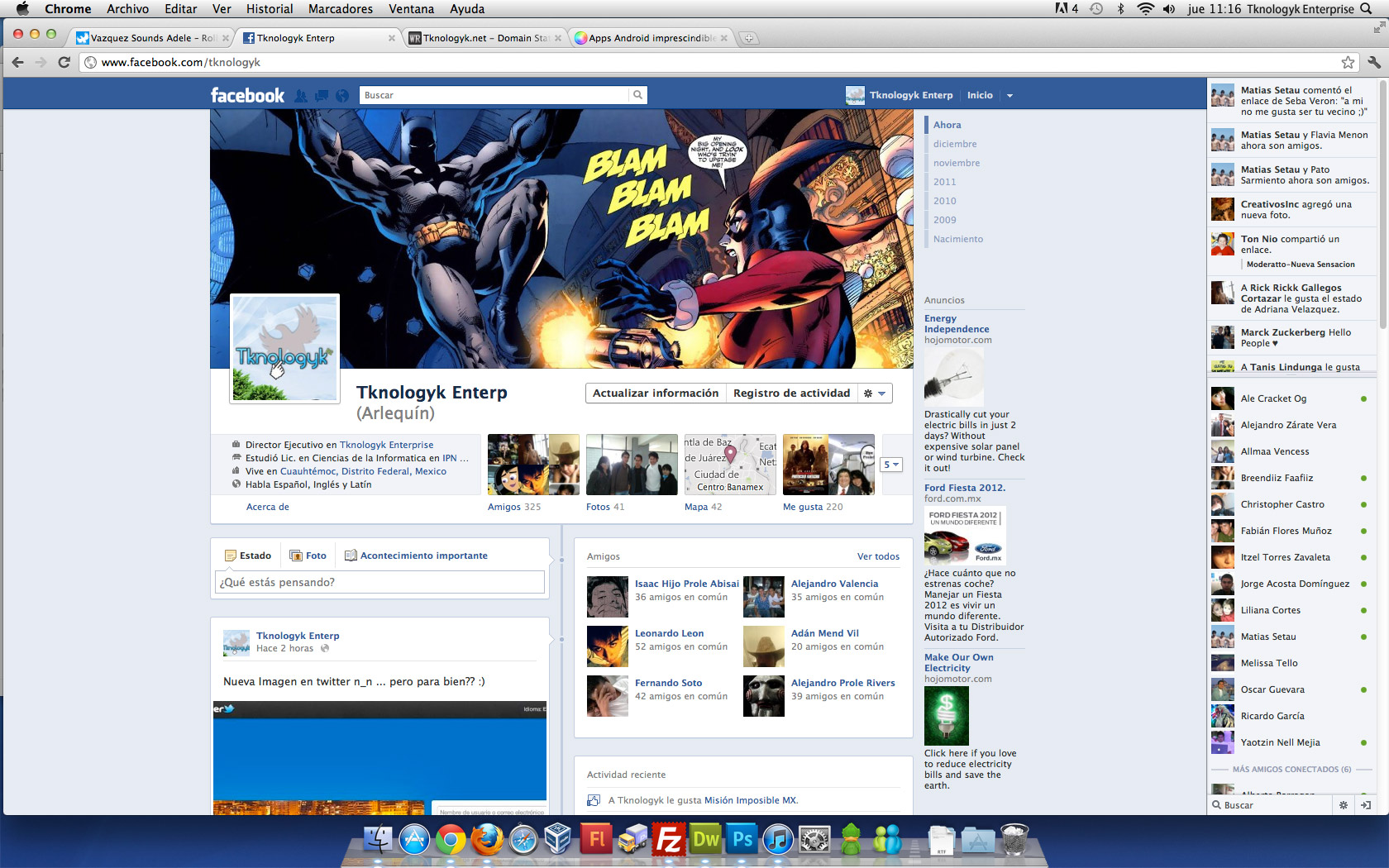Open Archivo menu

[x=127, y=9]
